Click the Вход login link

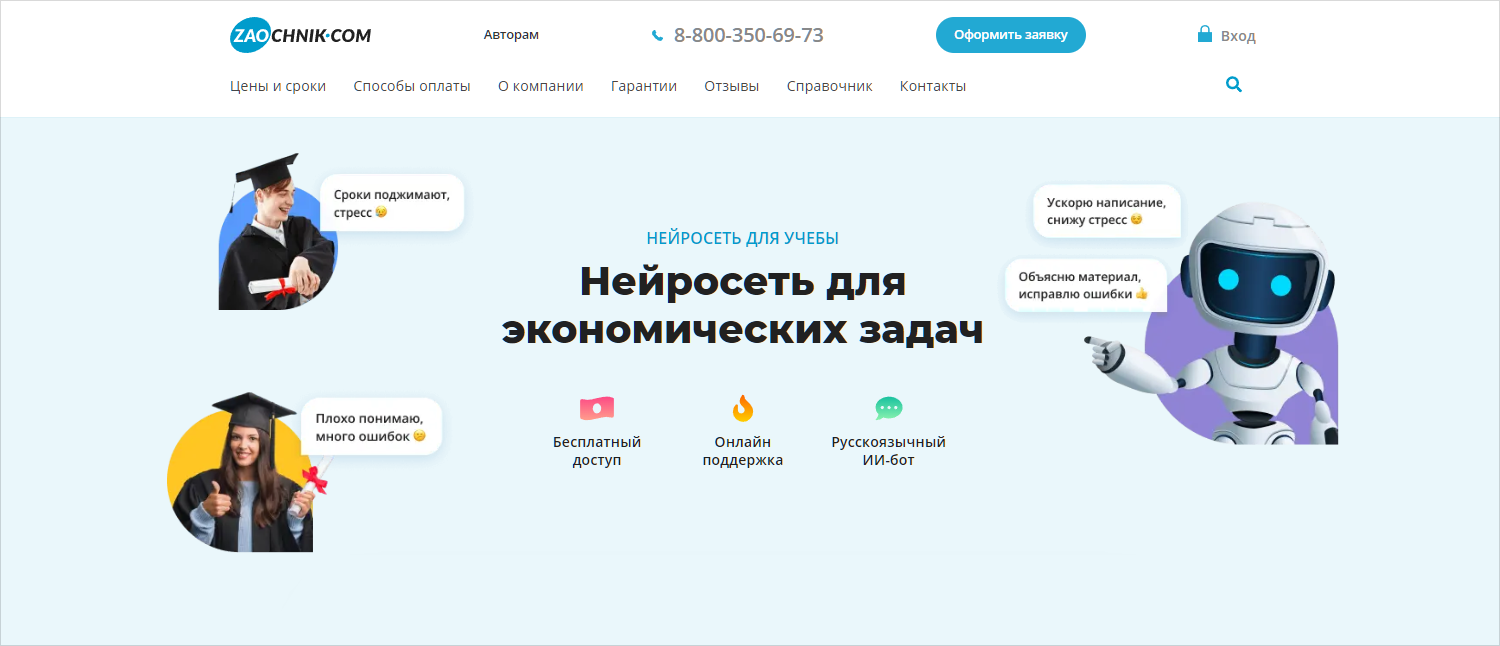pos(1237,36)
